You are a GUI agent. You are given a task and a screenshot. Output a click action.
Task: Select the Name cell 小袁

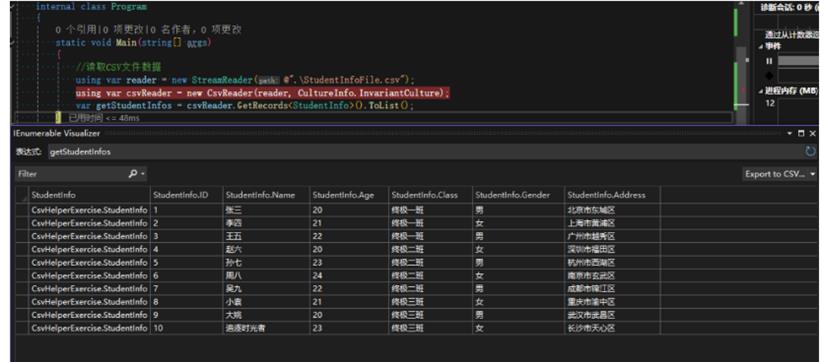[x=266, y=302]
